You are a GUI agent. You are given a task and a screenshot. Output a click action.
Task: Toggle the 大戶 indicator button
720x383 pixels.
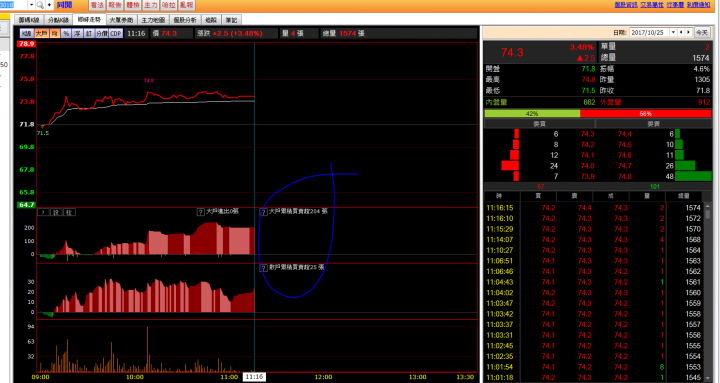point(41,34)
